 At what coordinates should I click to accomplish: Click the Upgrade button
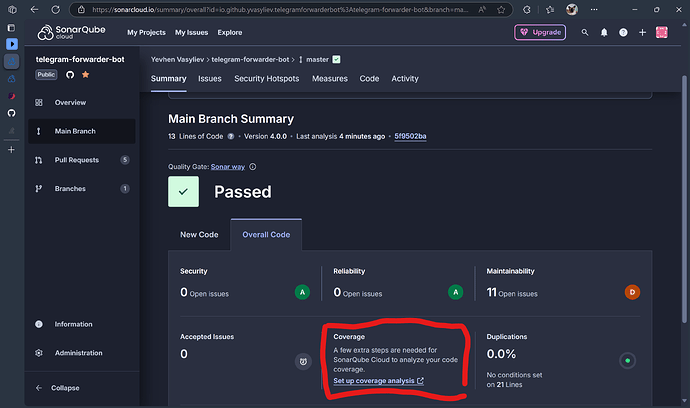(540, 32)
